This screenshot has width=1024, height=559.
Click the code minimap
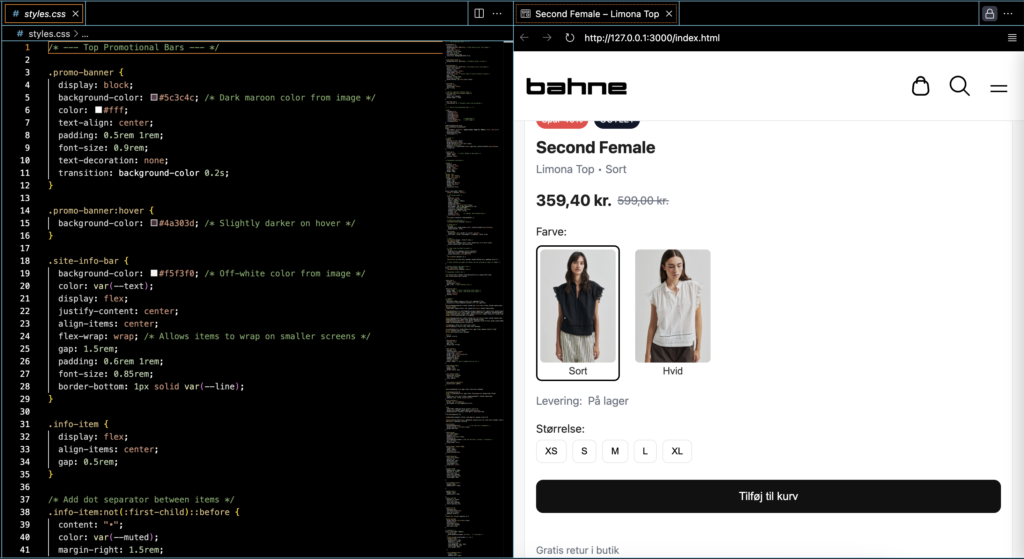pos(475,298)
